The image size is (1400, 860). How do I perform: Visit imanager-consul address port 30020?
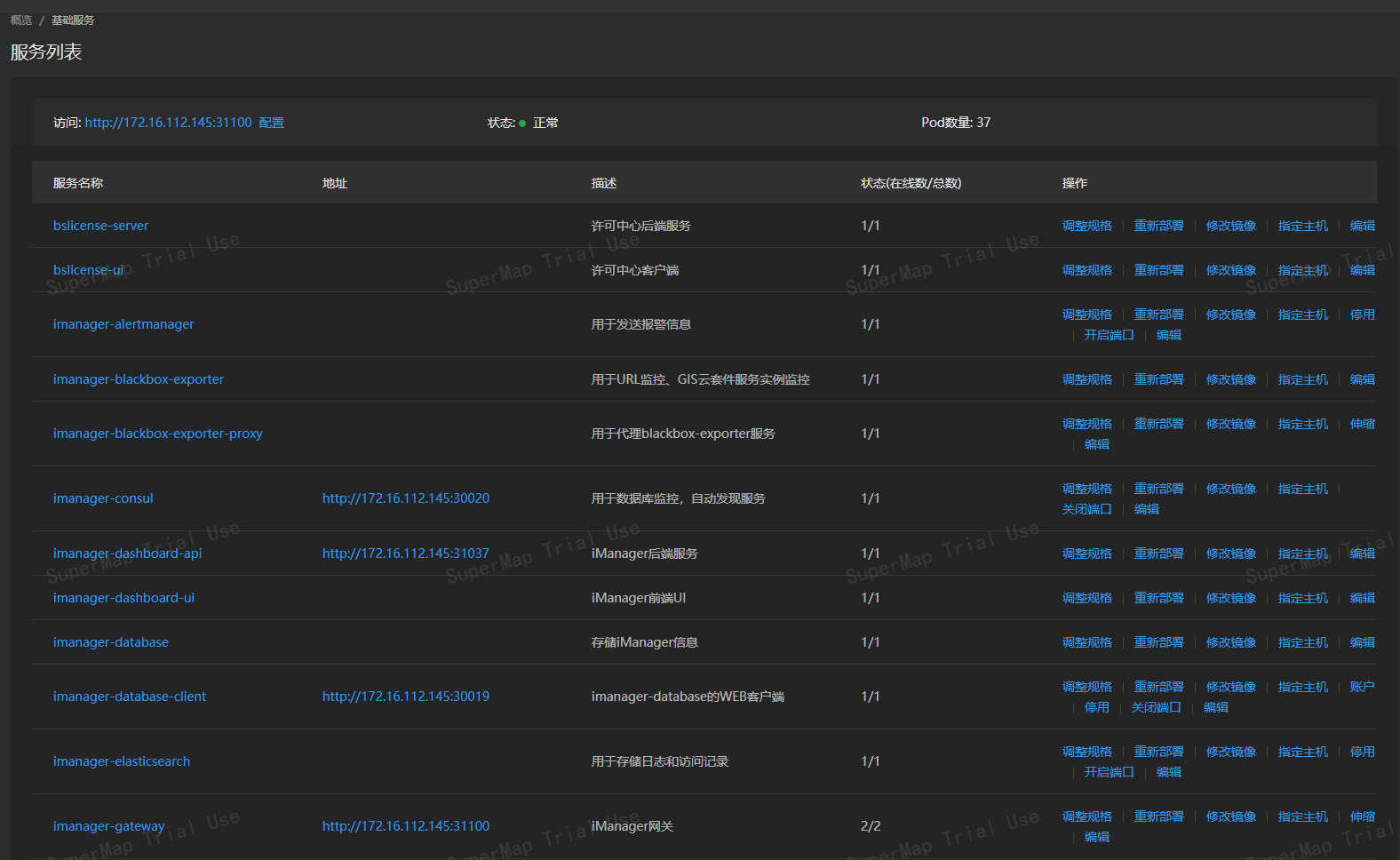click(406, 498)
